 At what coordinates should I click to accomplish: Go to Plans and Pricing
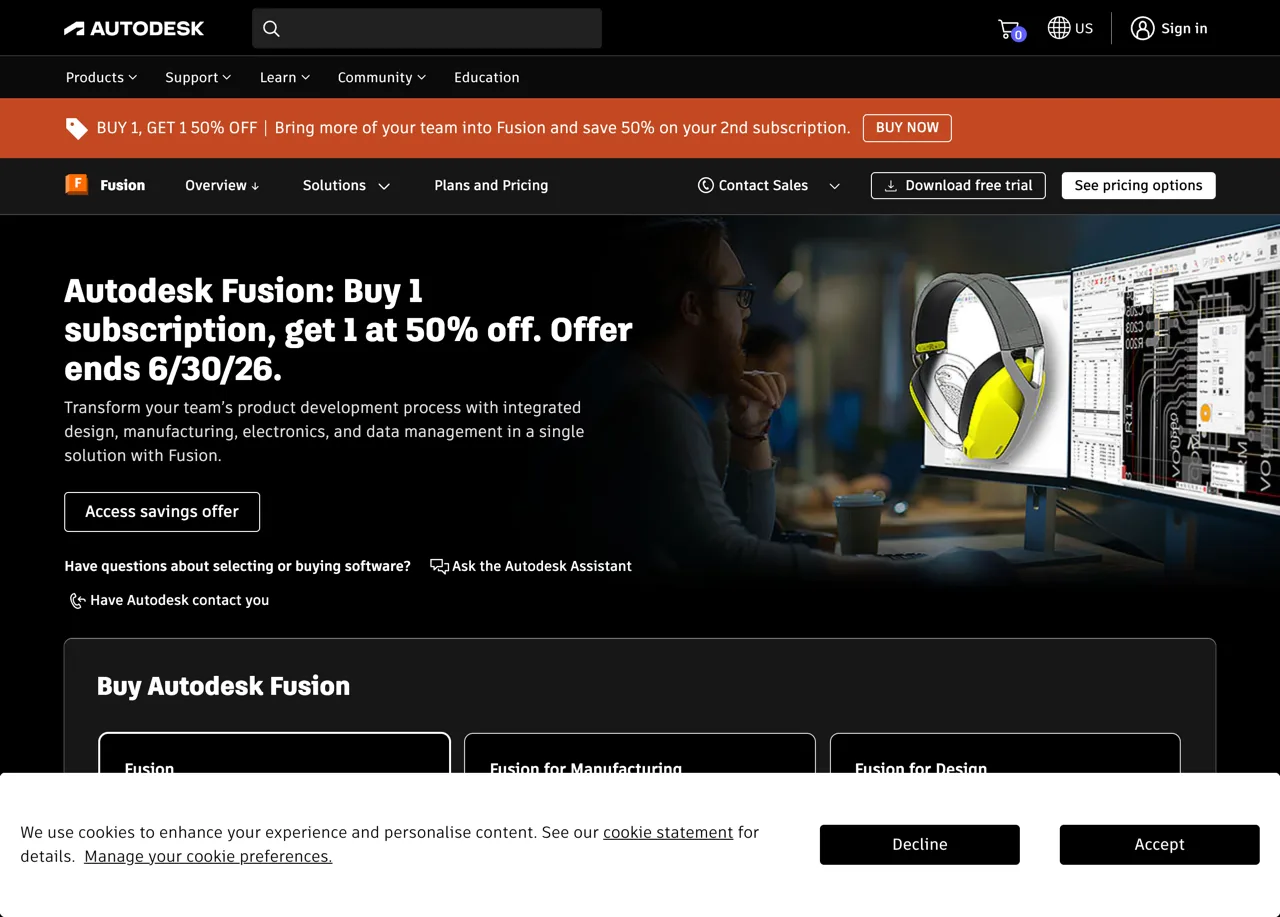click(x=491, y=185)
